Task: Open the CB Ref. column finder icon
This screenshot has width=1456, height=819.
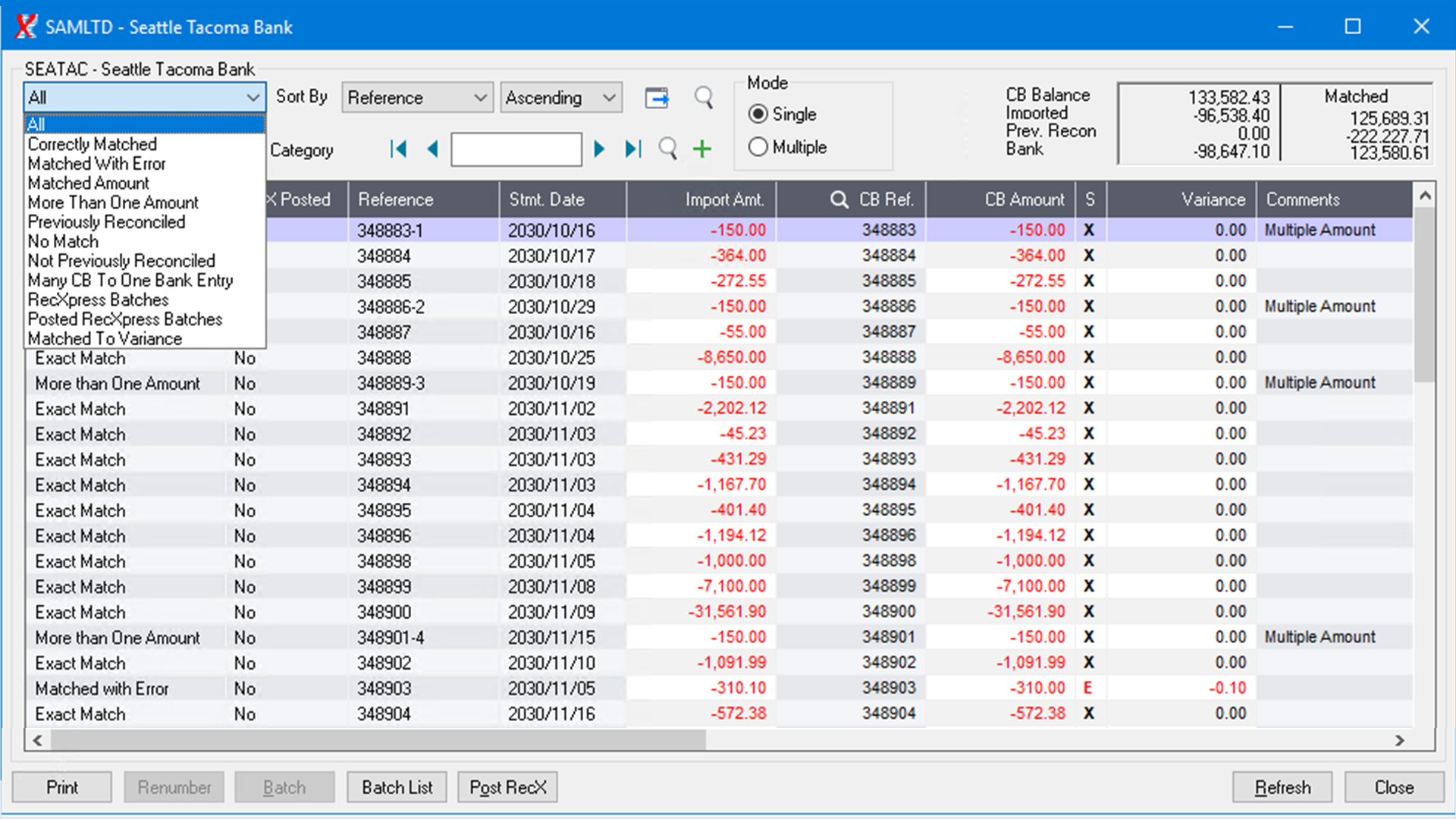Action: click(x=839, y=199)
